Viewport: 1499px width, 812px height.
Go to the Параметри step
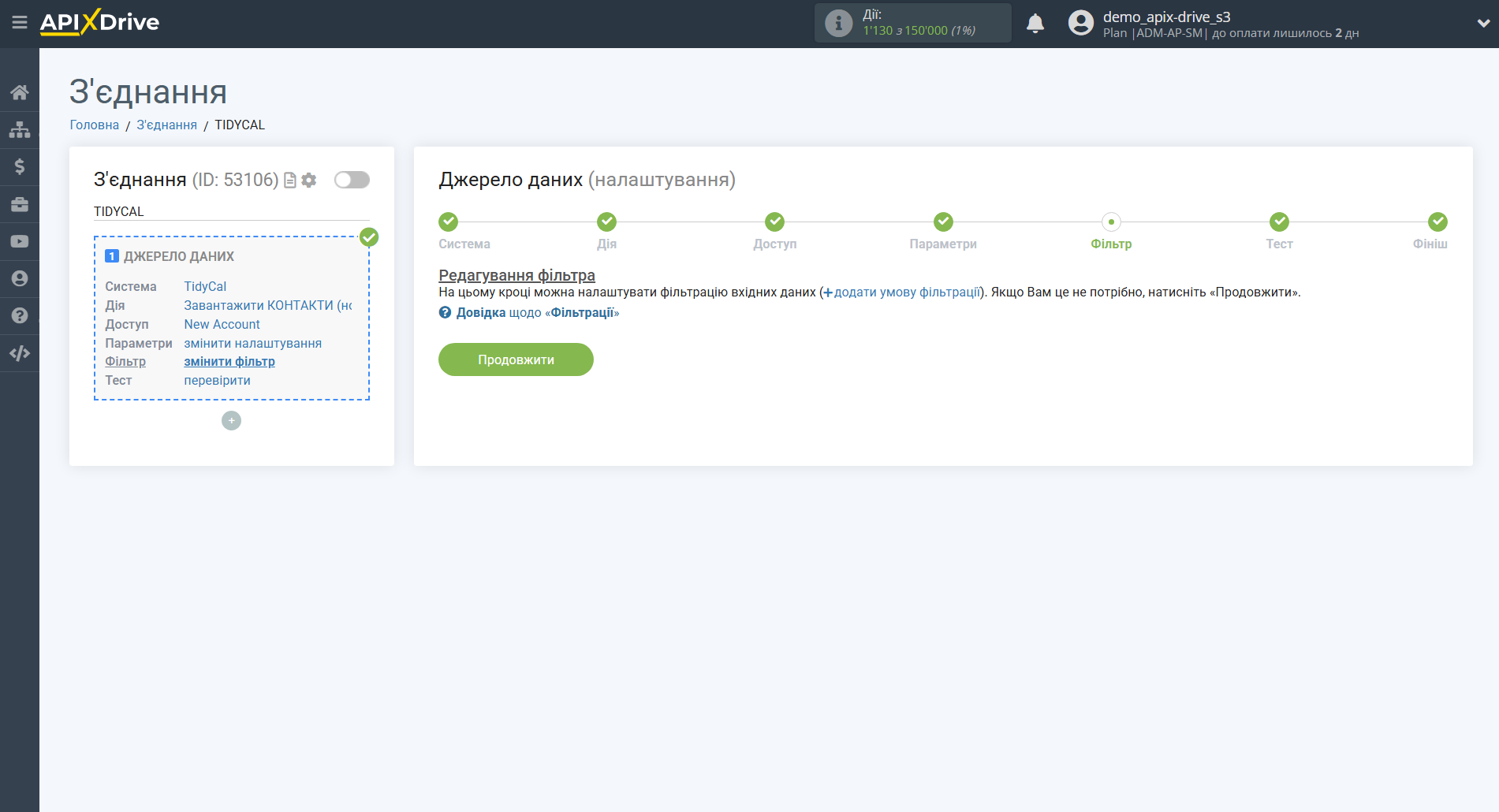(942, 222)
